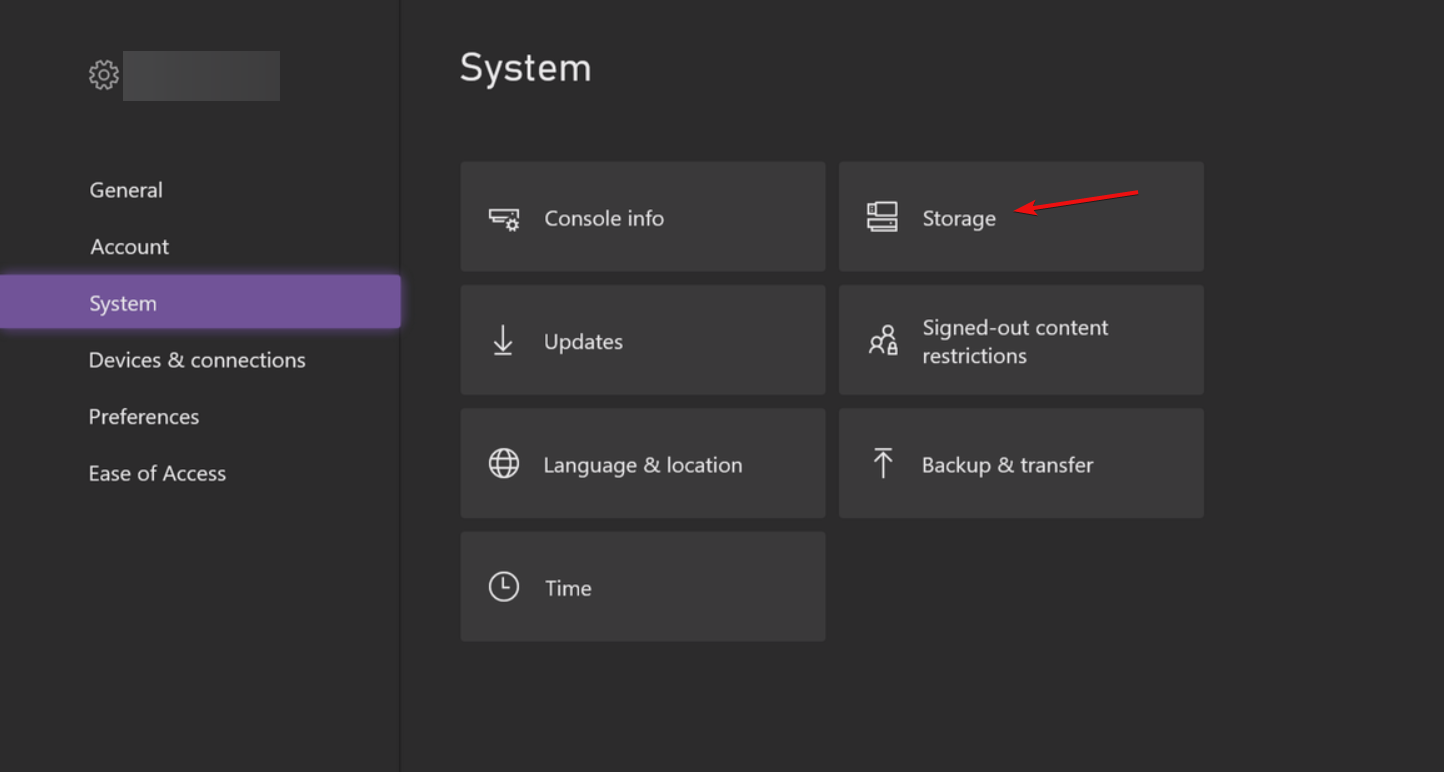Image resolution: width=1444 pixels, height=772 pixels.
Task: Switch to the Account section
Action: pos(129,246)
